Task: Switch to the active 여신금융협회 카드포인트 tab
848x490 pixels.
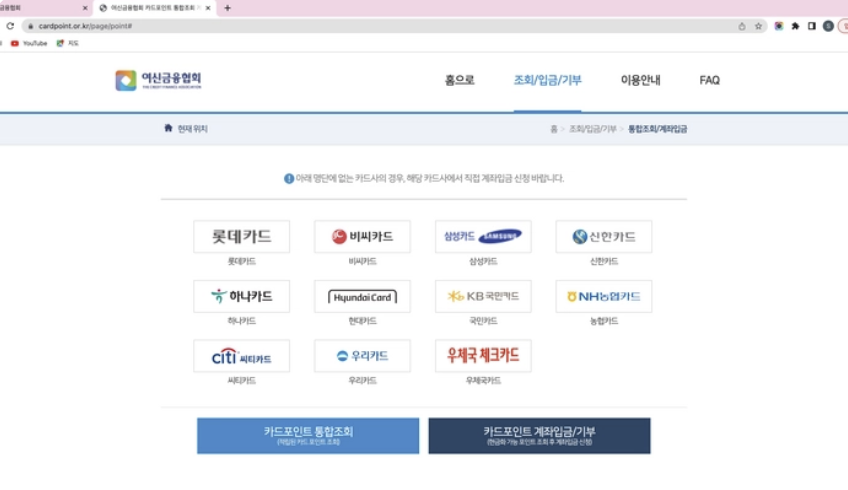Action: (154, 8)
